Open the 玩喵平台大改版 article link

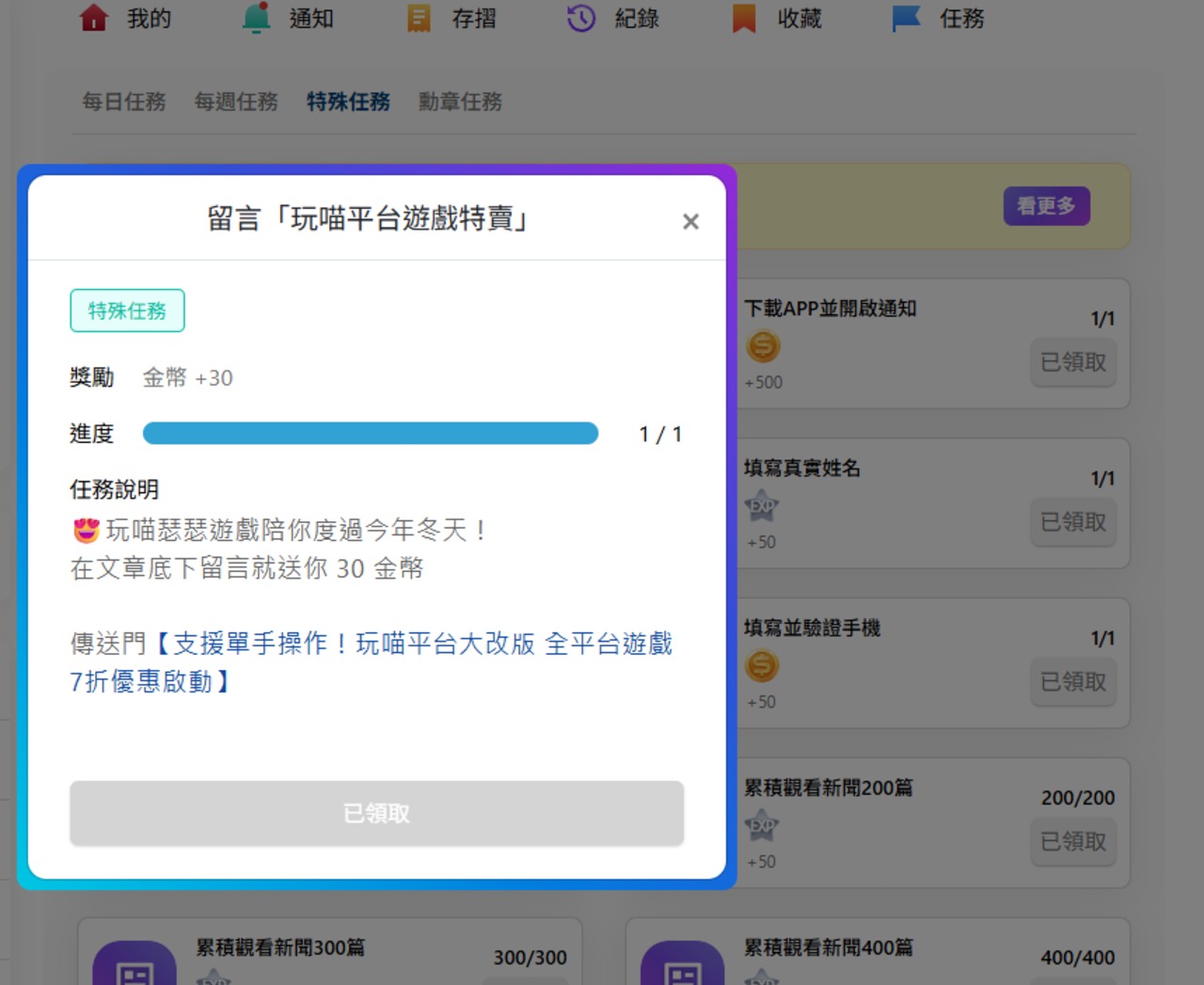(371, 662)
